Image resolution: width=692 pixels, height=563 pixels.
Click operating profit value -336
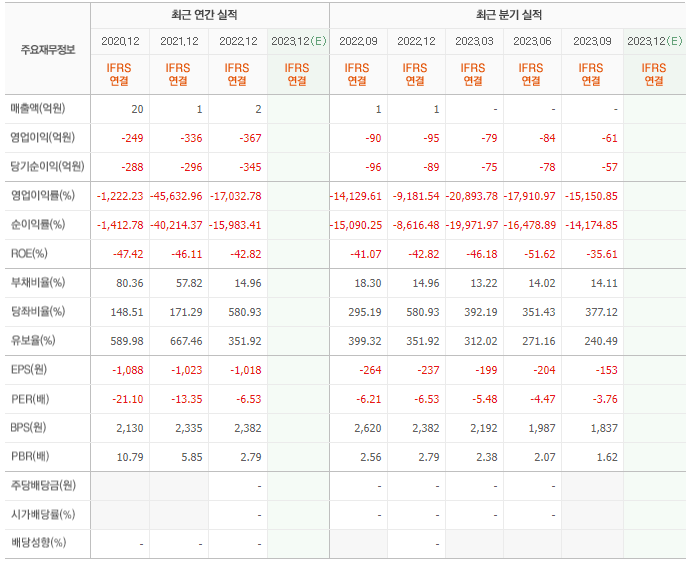[191, 138]
